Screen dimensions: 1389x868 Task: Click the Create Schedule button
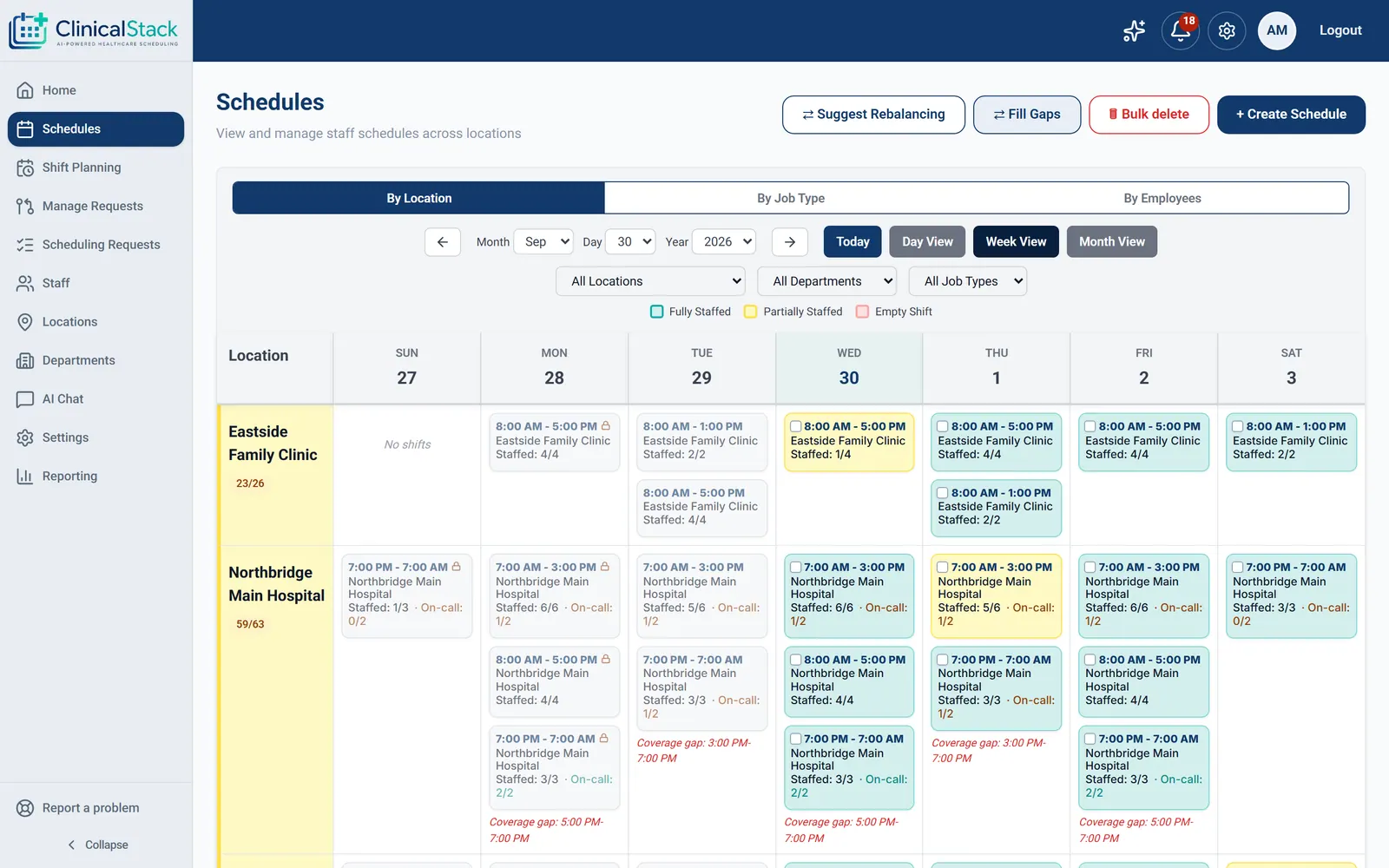point(1291,115)
